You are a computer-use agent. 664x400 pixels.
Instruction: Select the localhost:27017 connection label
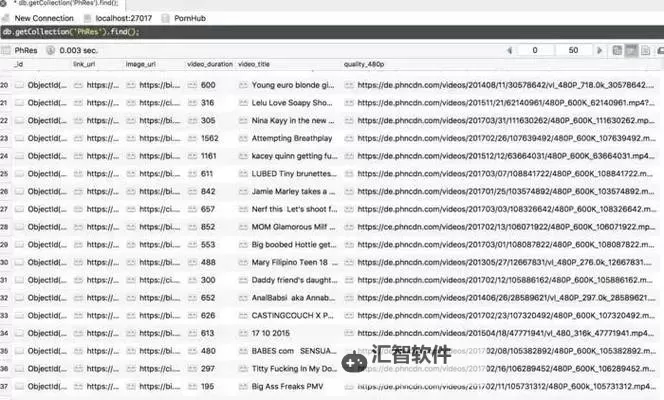point(124,18)
